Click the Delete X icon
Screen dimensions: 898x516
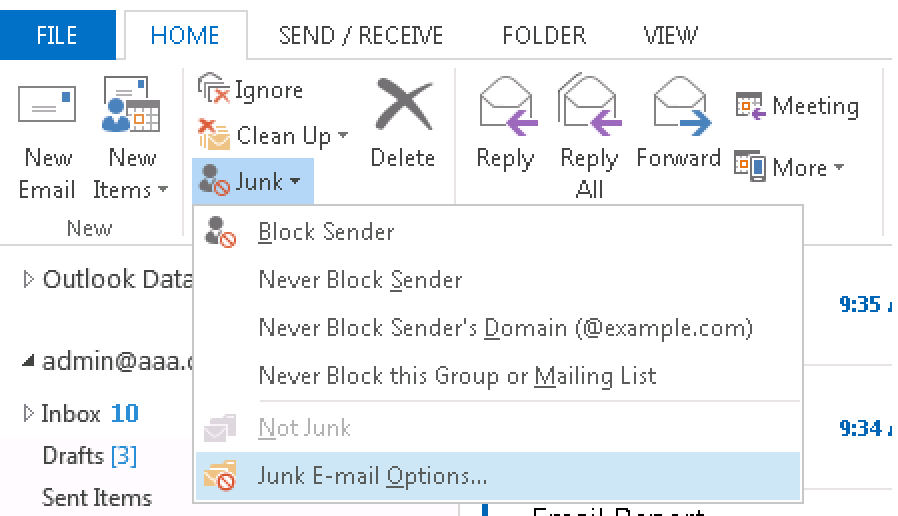coord(404,104)
